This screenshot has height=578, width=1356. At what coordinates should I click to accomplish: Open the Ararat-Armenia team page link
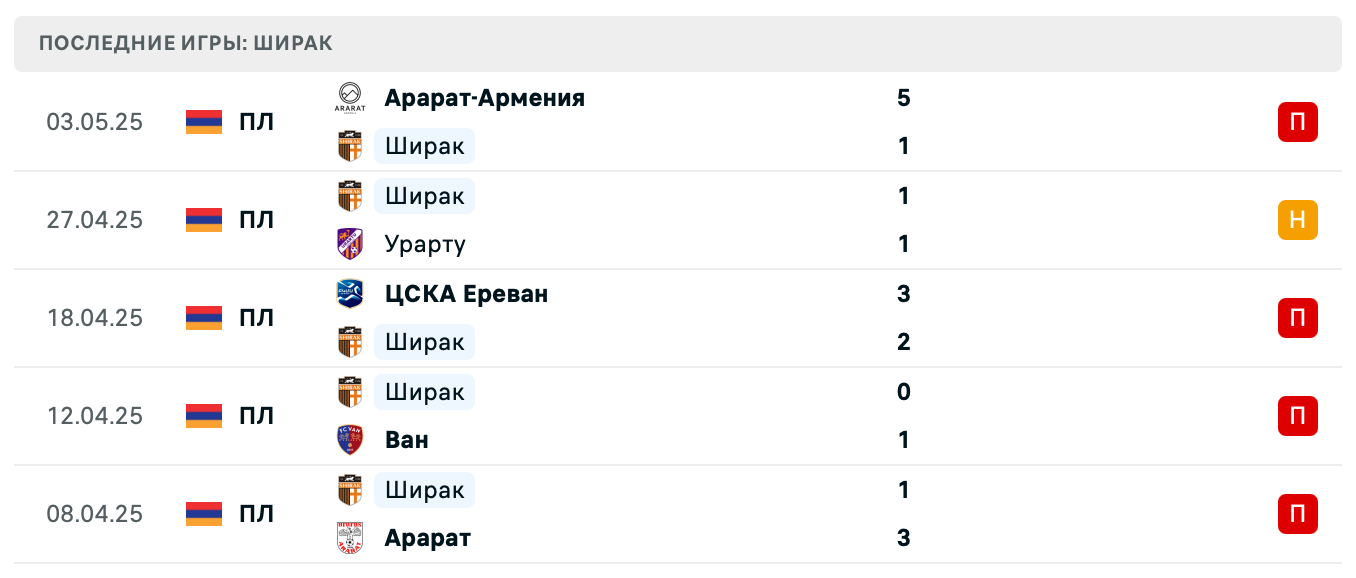coord(484,98)
